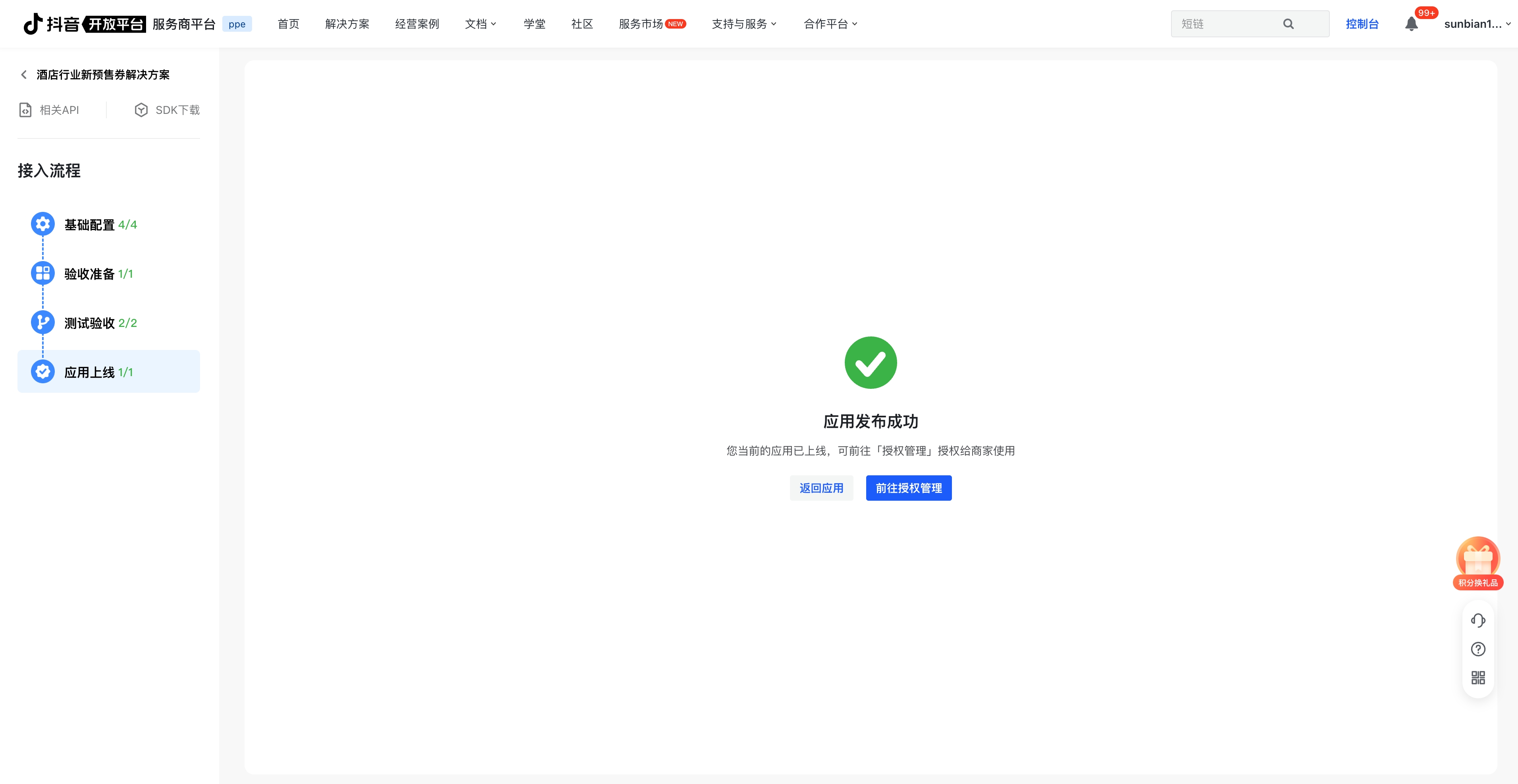Click the 测试验收 branch step icon
Image resolution: width=1518 pixels, height=784 pixels.
[42, 322]
